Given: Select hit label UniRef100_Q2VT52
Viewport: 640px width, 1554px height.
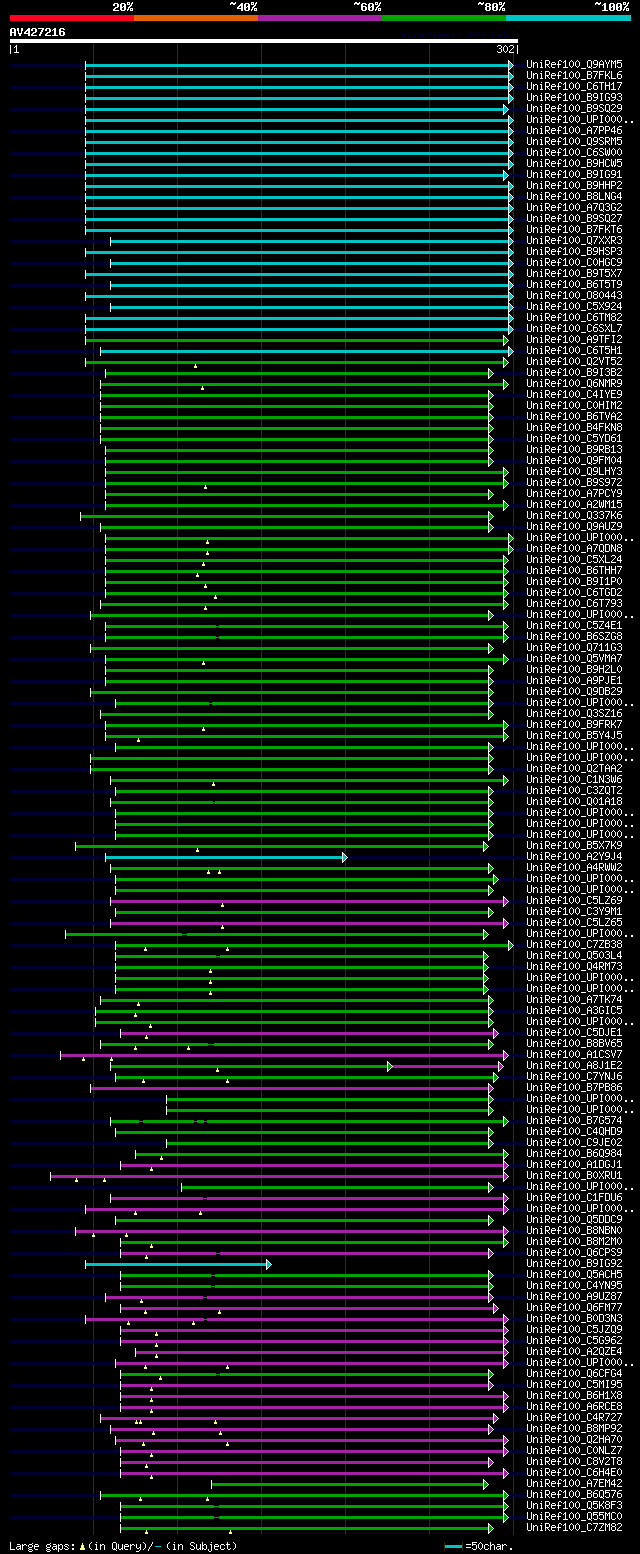Looking at the screenshot, I should 576,361.
